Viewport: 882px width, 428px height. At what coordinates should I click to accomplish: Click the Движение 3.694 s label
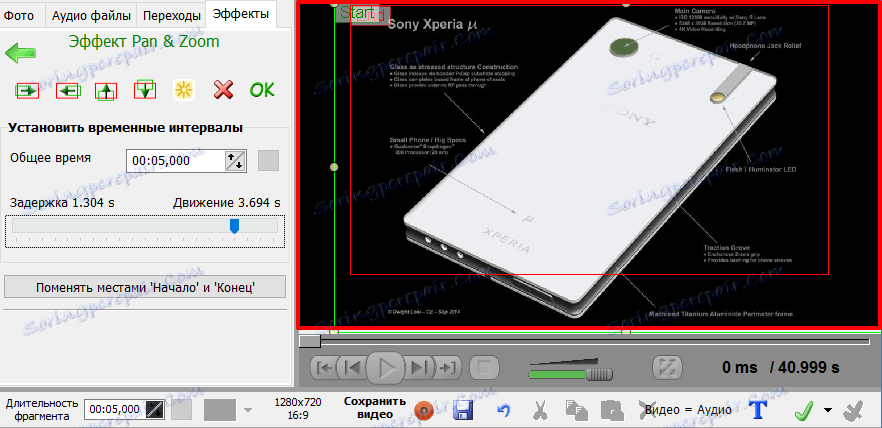tap(227, 202)
